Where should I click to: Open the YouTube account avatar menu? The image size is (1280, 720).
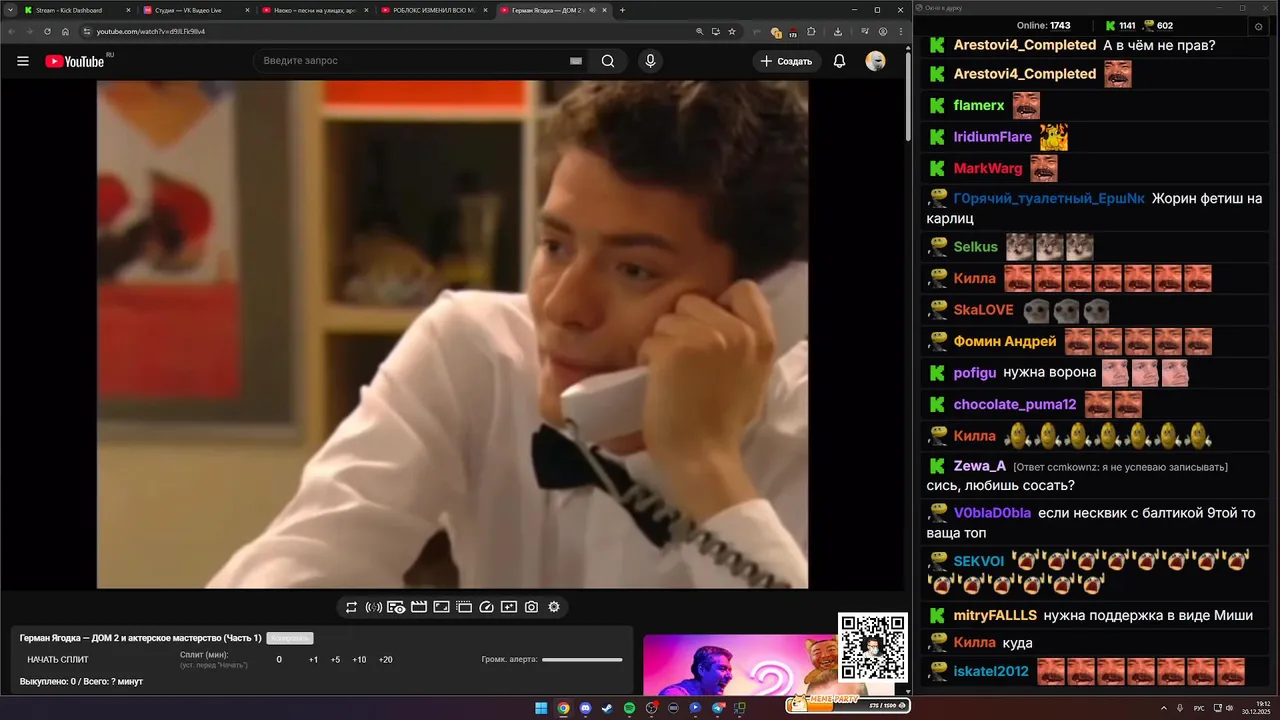click(875, 61)
